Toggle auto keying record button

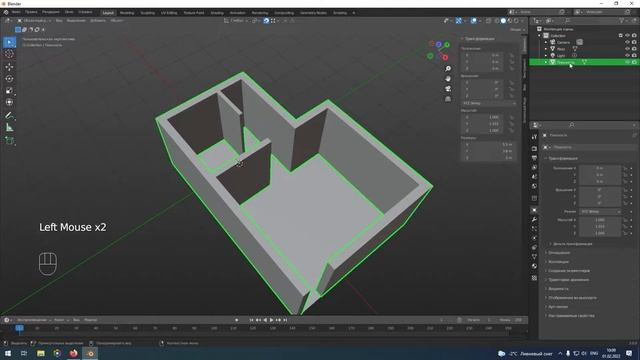237,320
